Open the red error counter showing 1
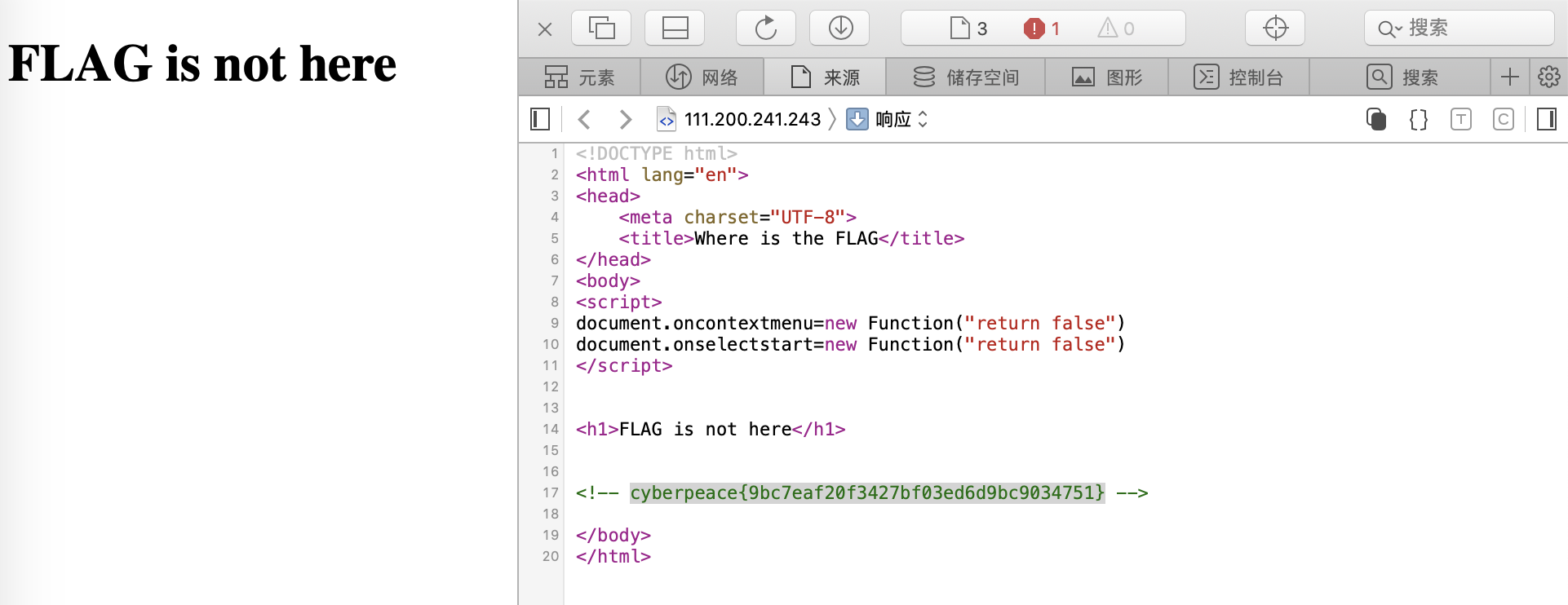The image size is (1568, 605). [1042, 29]
